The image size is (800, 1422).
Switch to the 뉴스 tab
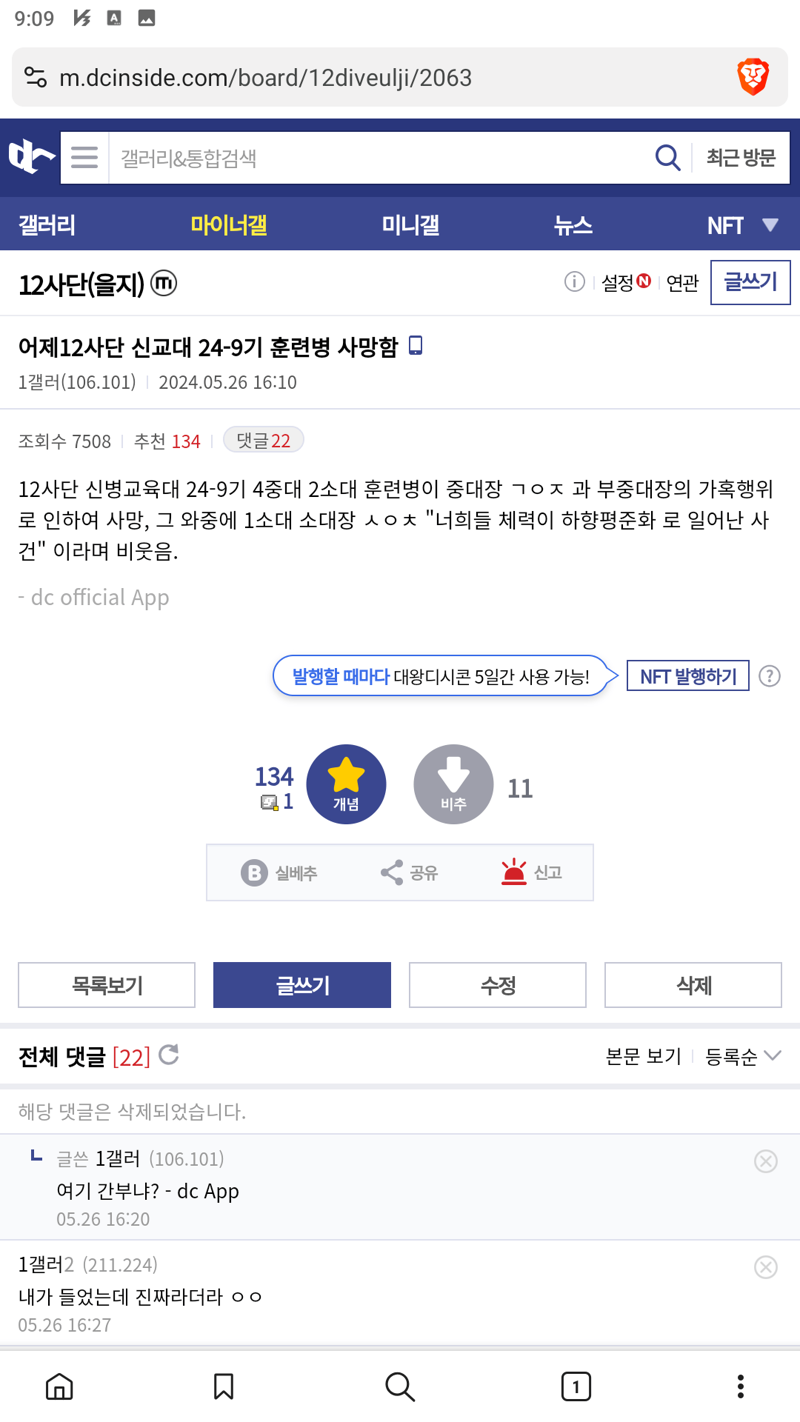coord(573,225)
